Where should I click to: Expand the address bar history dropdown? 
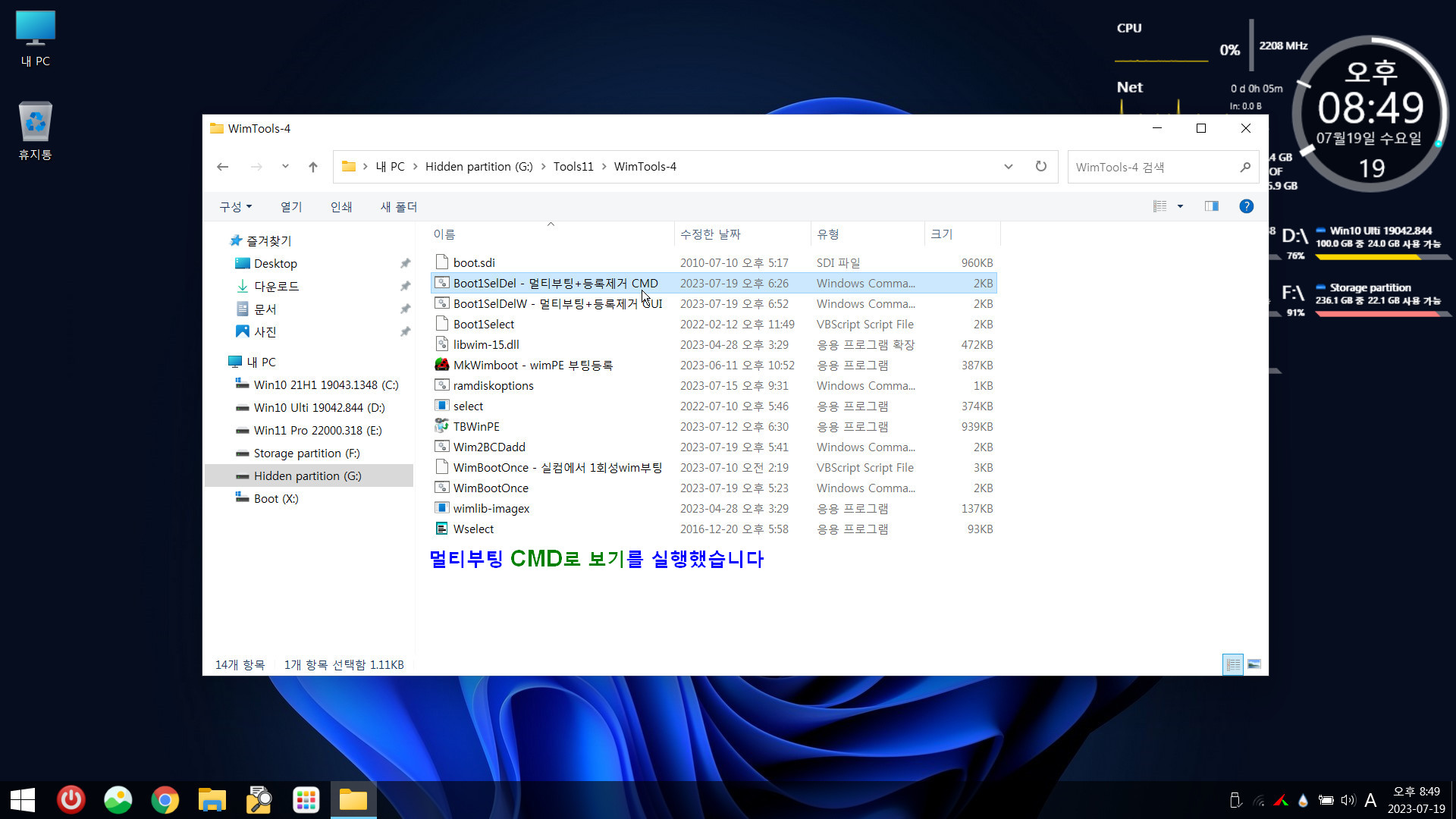[x=1009, y=167]
